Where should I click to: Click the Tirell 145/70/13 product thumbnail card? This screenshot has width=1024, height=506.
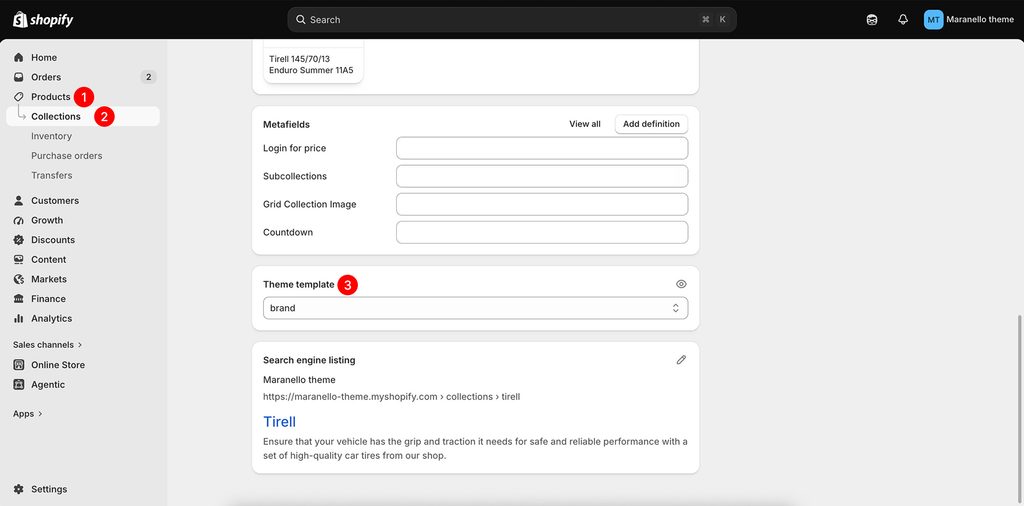pos(313,61)
